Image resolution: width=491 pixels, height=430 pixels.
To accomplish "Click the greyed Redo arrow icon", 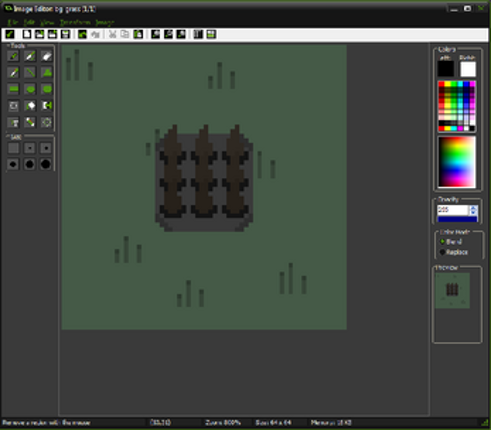I will click(95, 34).
